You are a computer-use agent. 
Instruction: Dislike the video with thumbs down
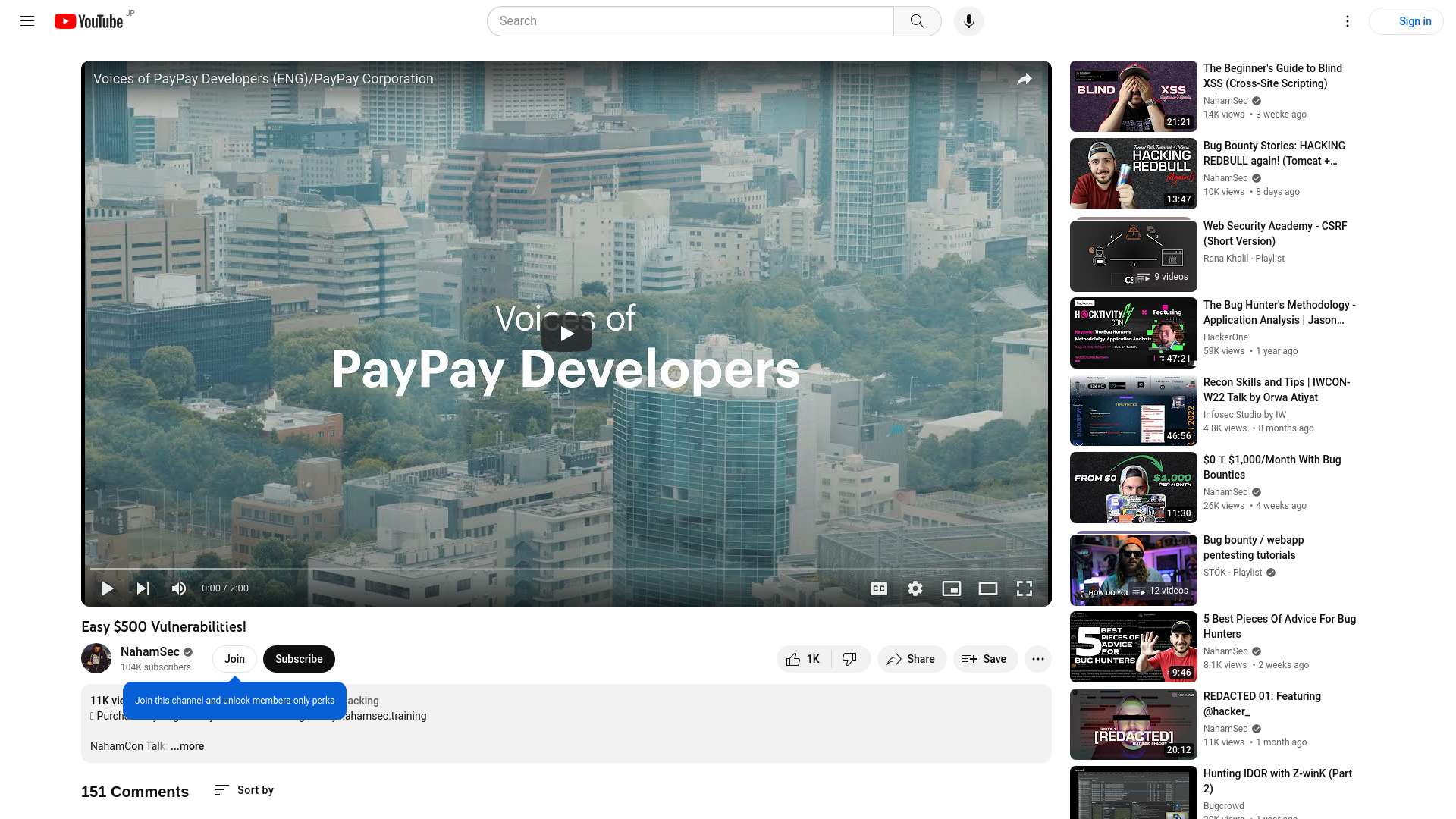[851, 659]
